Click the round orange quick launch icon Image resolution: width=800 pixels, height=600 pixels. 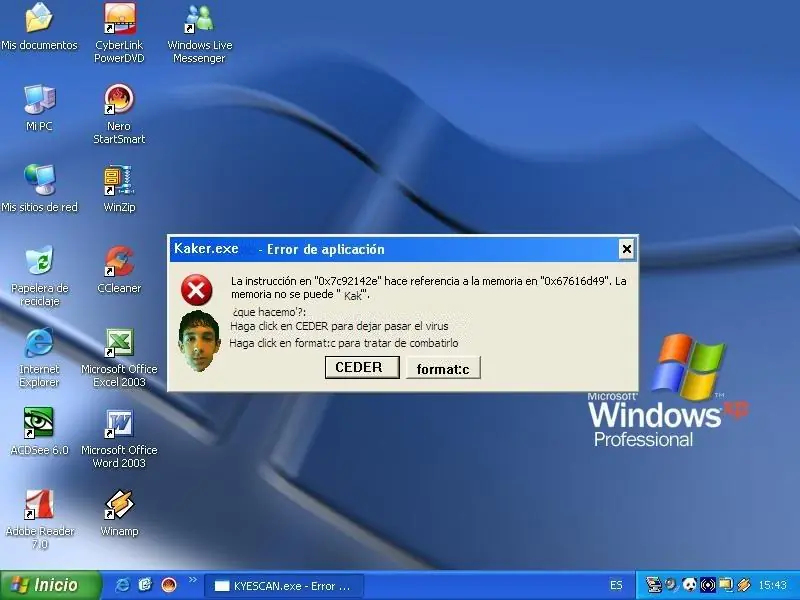tap(169, 585)
